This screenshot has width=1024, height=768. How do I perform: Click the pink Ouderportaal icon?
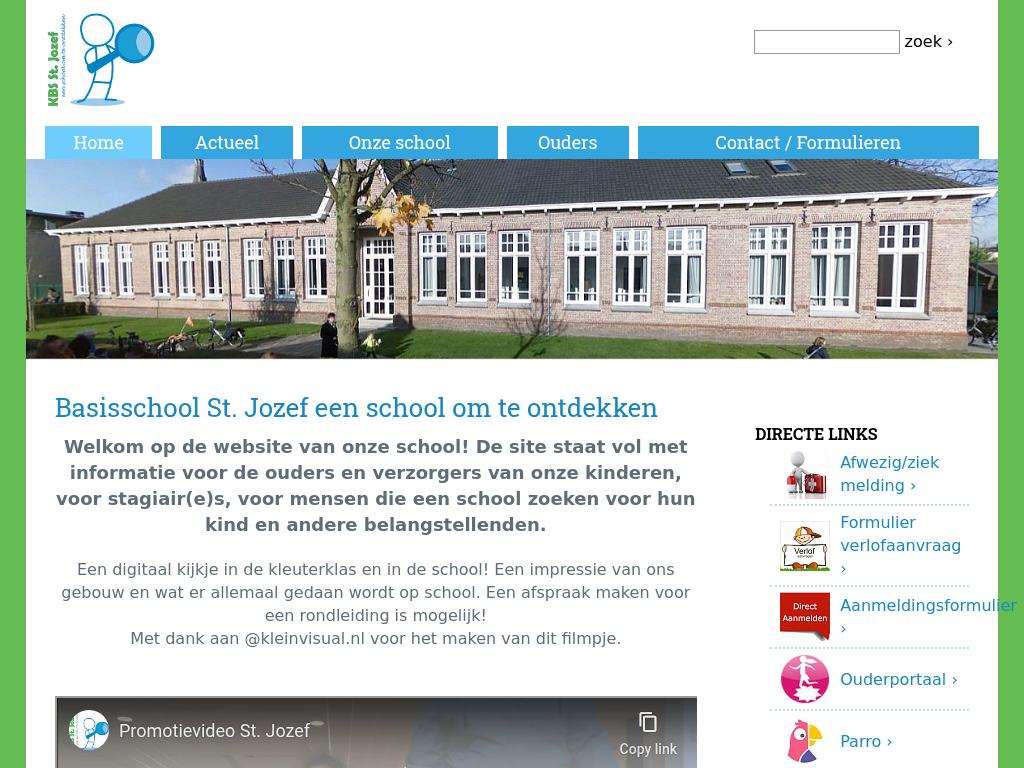pos(805,679)
